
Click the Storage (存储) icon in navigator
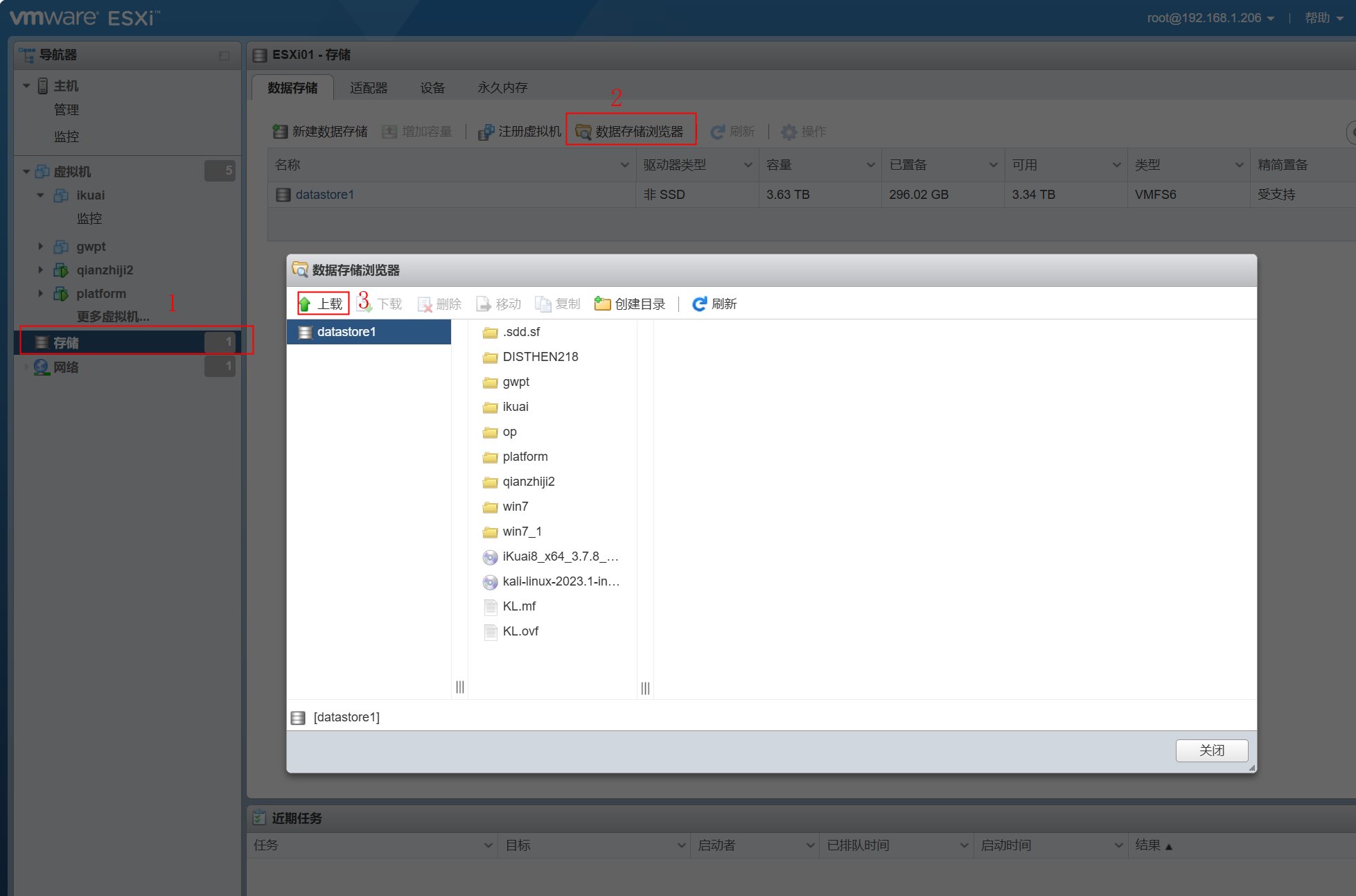[x=42, y=342]
